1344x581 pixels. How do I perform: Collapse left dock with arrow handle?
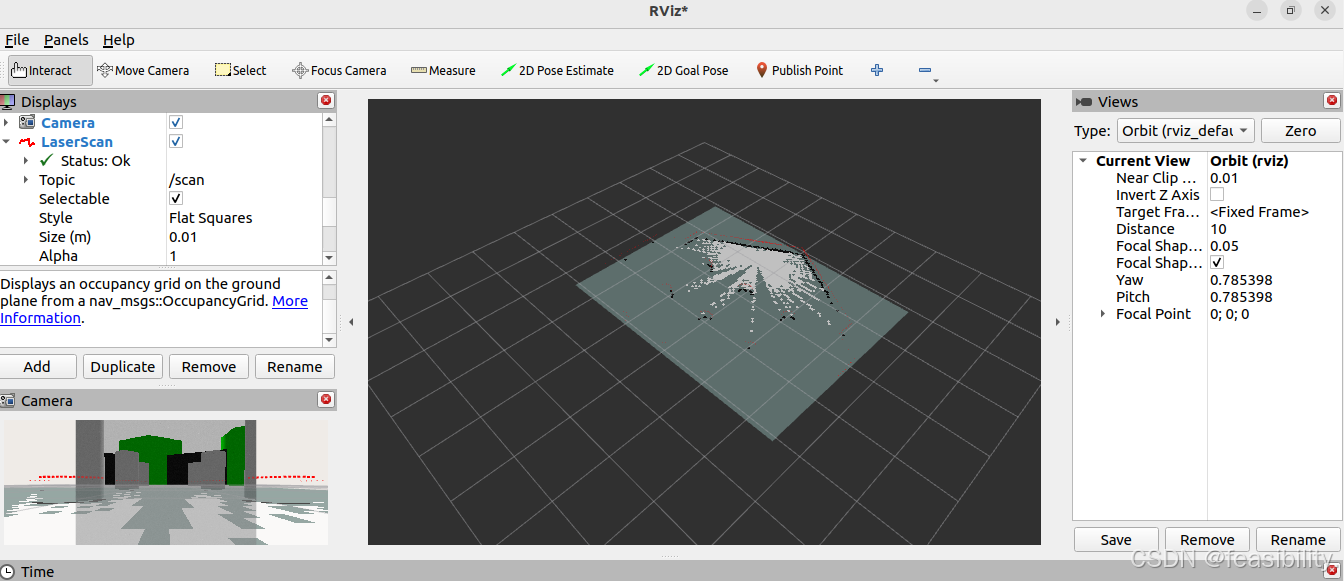pos(351,322)
